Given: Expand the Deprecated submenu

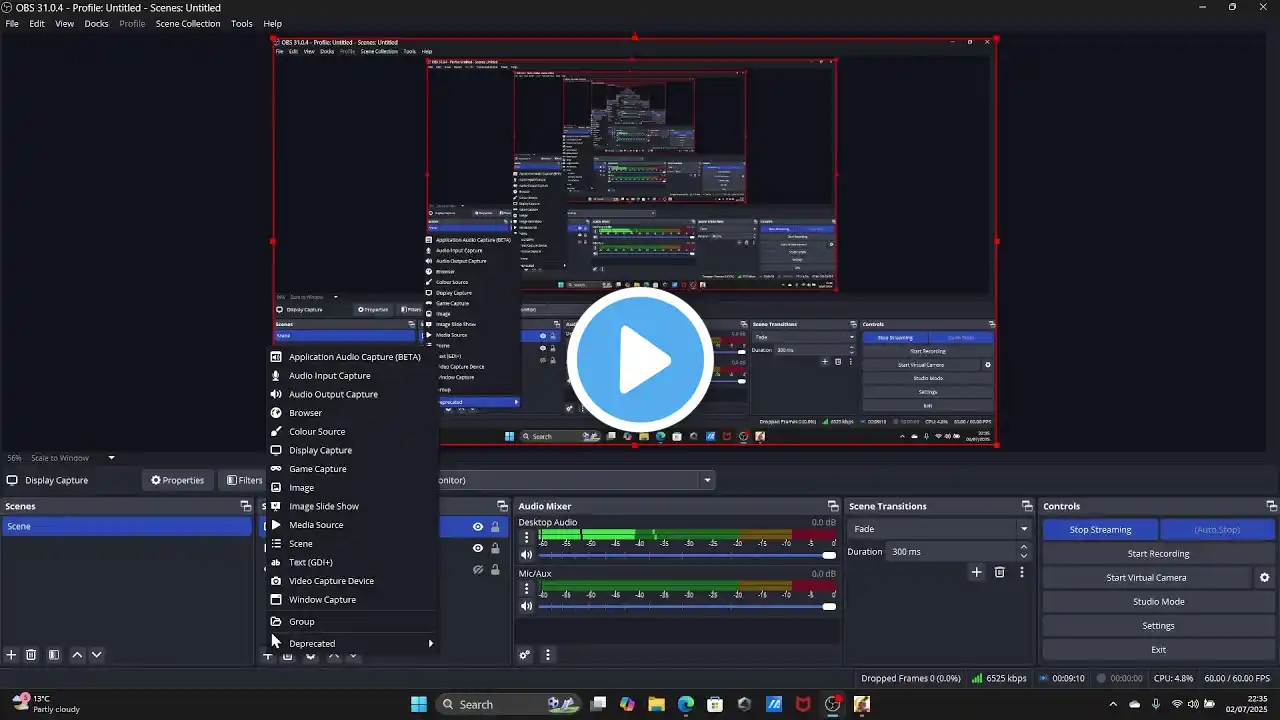Looking at the screenshot, I should [352, 643].
